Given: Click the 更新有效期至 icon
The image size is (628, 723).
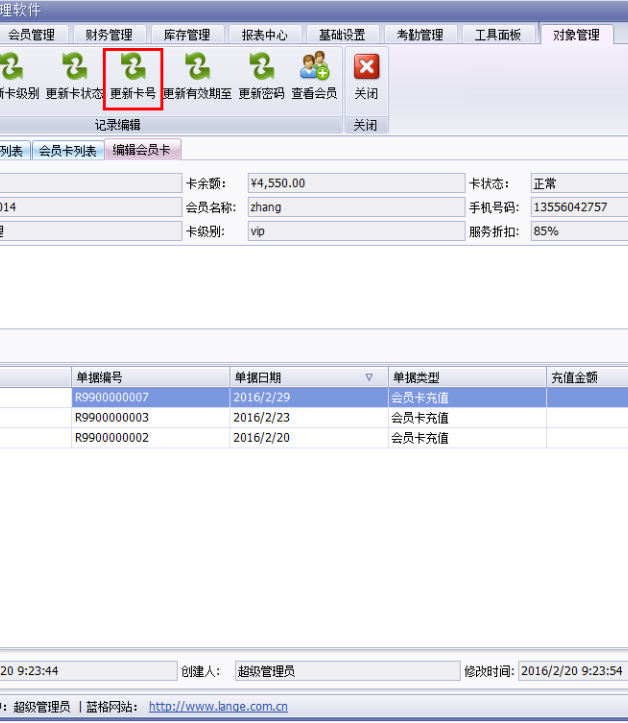Looking at the screenshot, I should point(197,67).
